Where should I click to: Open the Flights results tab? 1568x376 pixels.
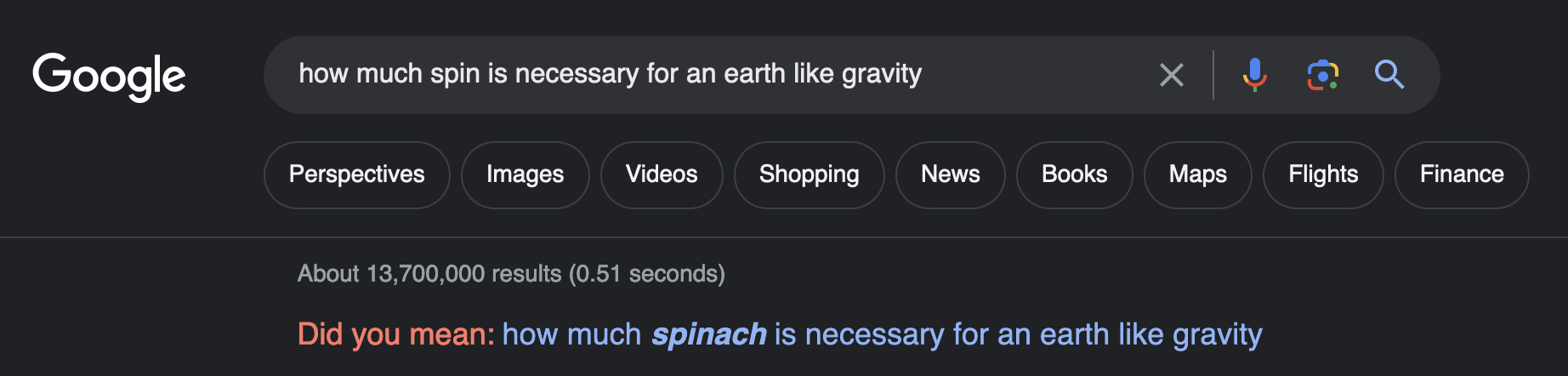point(1323,174)
